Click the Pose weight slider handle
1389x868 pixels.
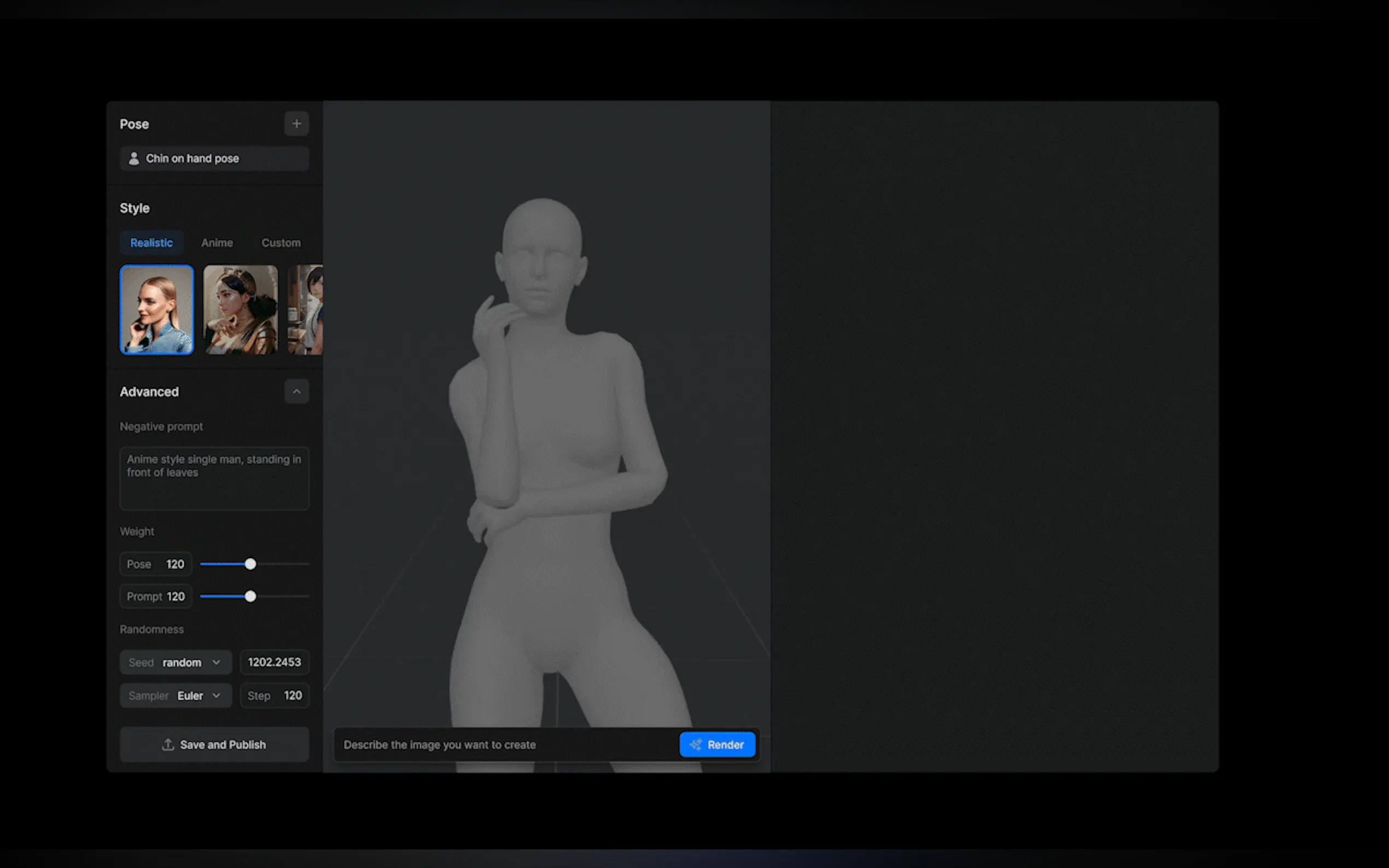(250, 564)
